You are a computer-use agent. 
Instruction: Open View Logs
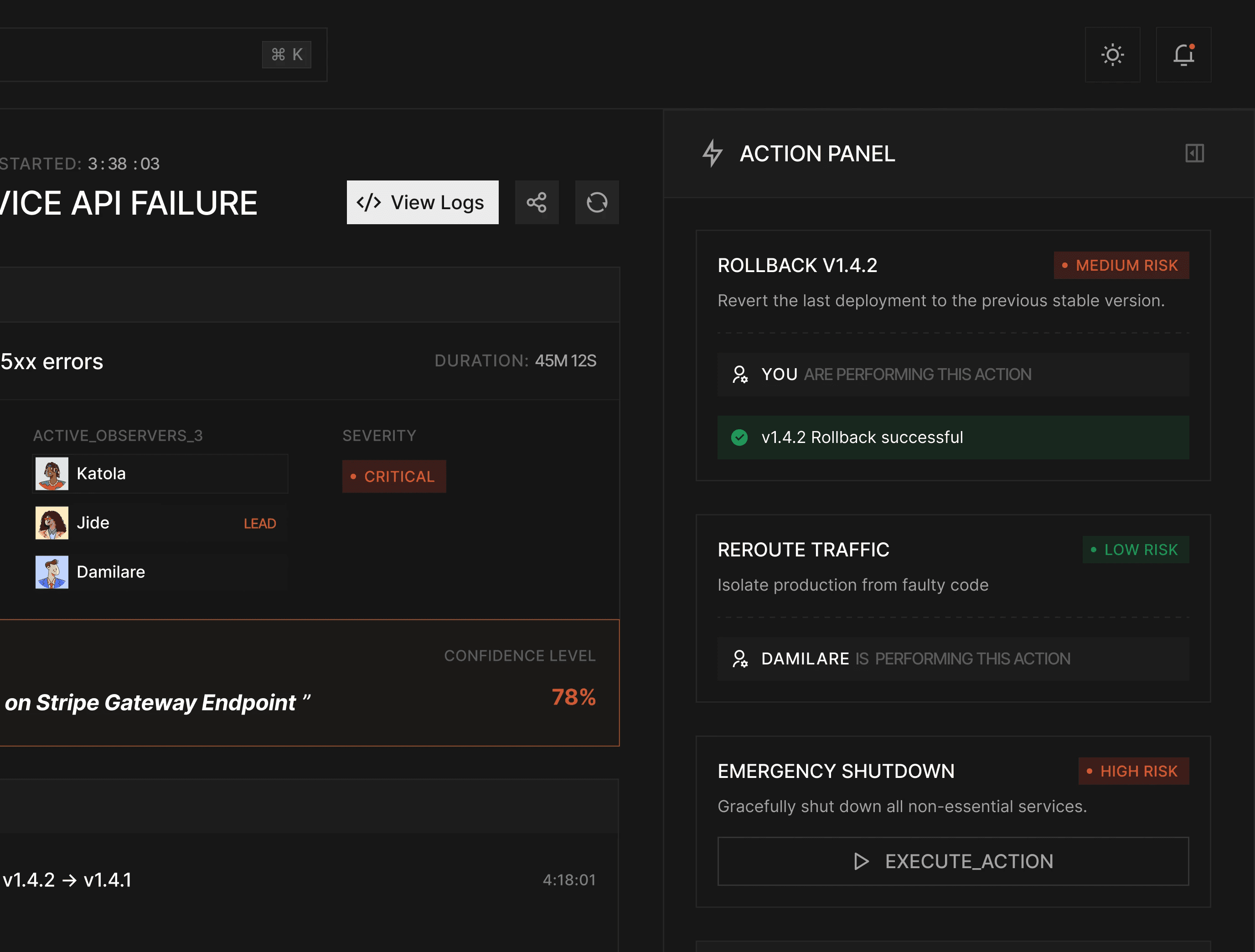(422, 202)
